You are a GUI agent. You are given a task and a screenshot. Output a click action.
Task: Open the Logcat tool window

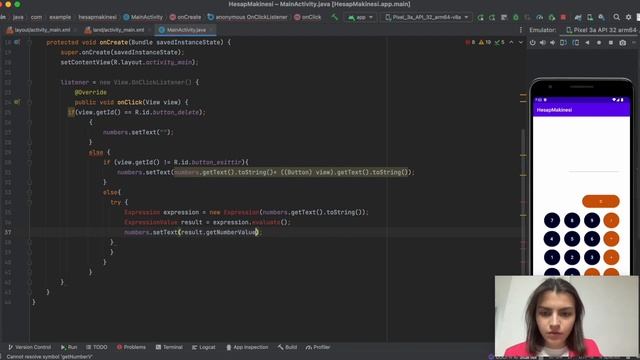[203, 347]
